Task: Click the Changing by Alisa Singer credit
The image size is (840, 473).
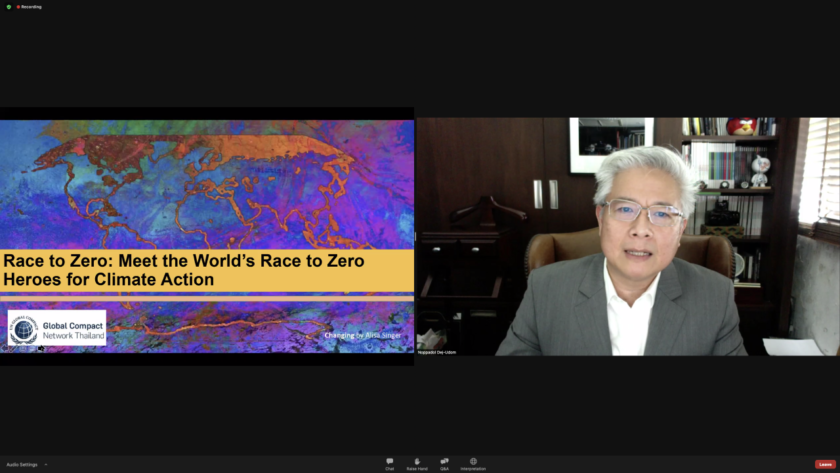Action: click(x=361, y=335)
